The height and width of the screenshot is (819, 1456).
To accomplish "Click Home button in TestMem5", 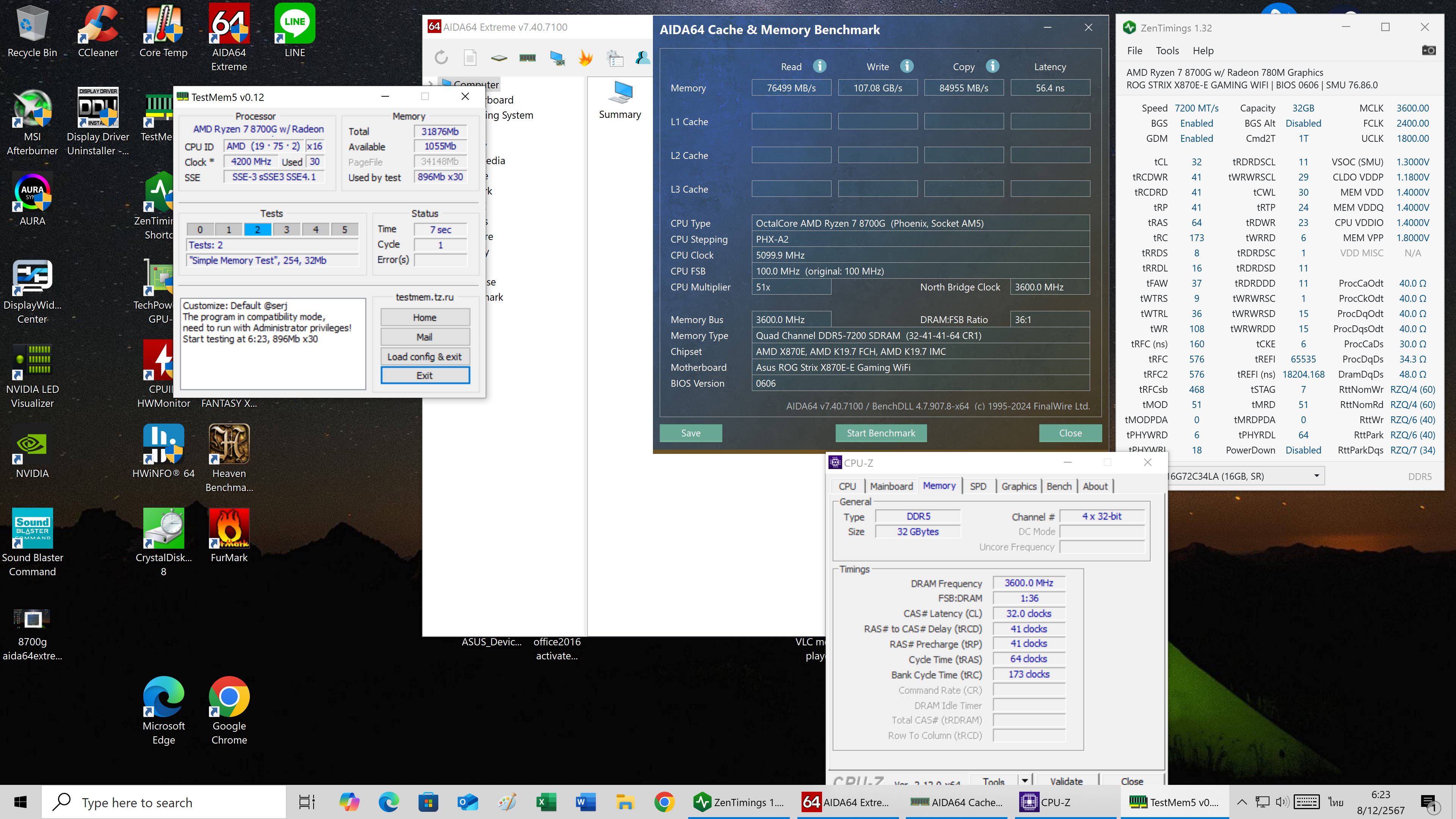I will pyautogui.click(x=425, y=317).
